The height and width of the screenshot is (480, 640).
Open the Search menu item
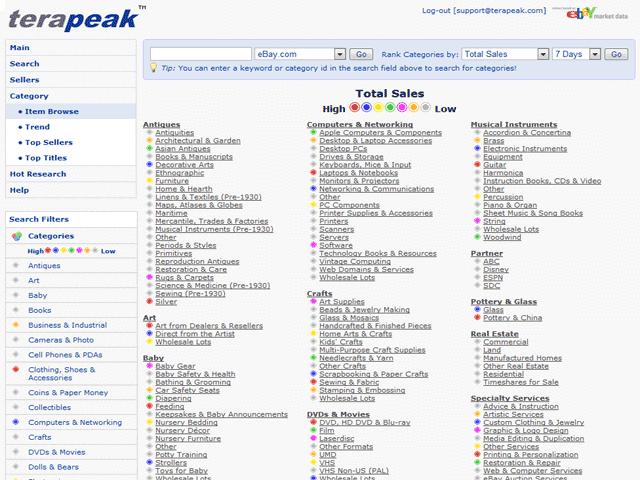71,64
